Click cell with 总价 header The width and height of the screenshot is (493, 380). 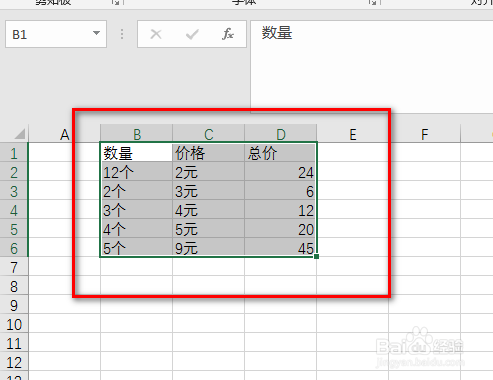pyautogui.click(x=281, y=153)
